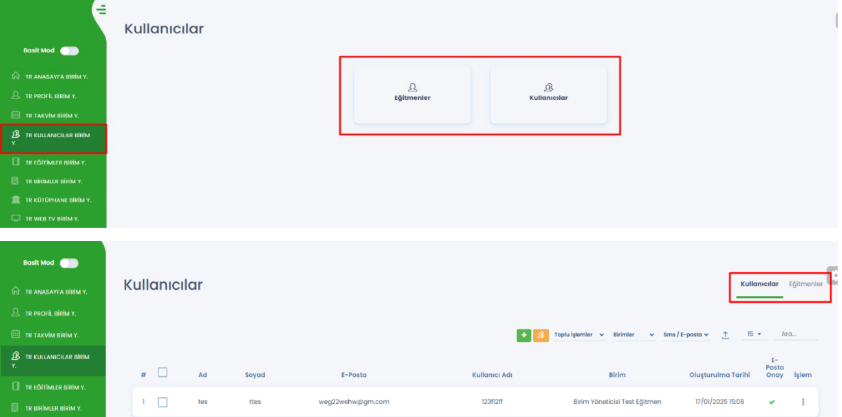Open TR Web TV Birim Y. monitor icon

(x=15, y=217)
